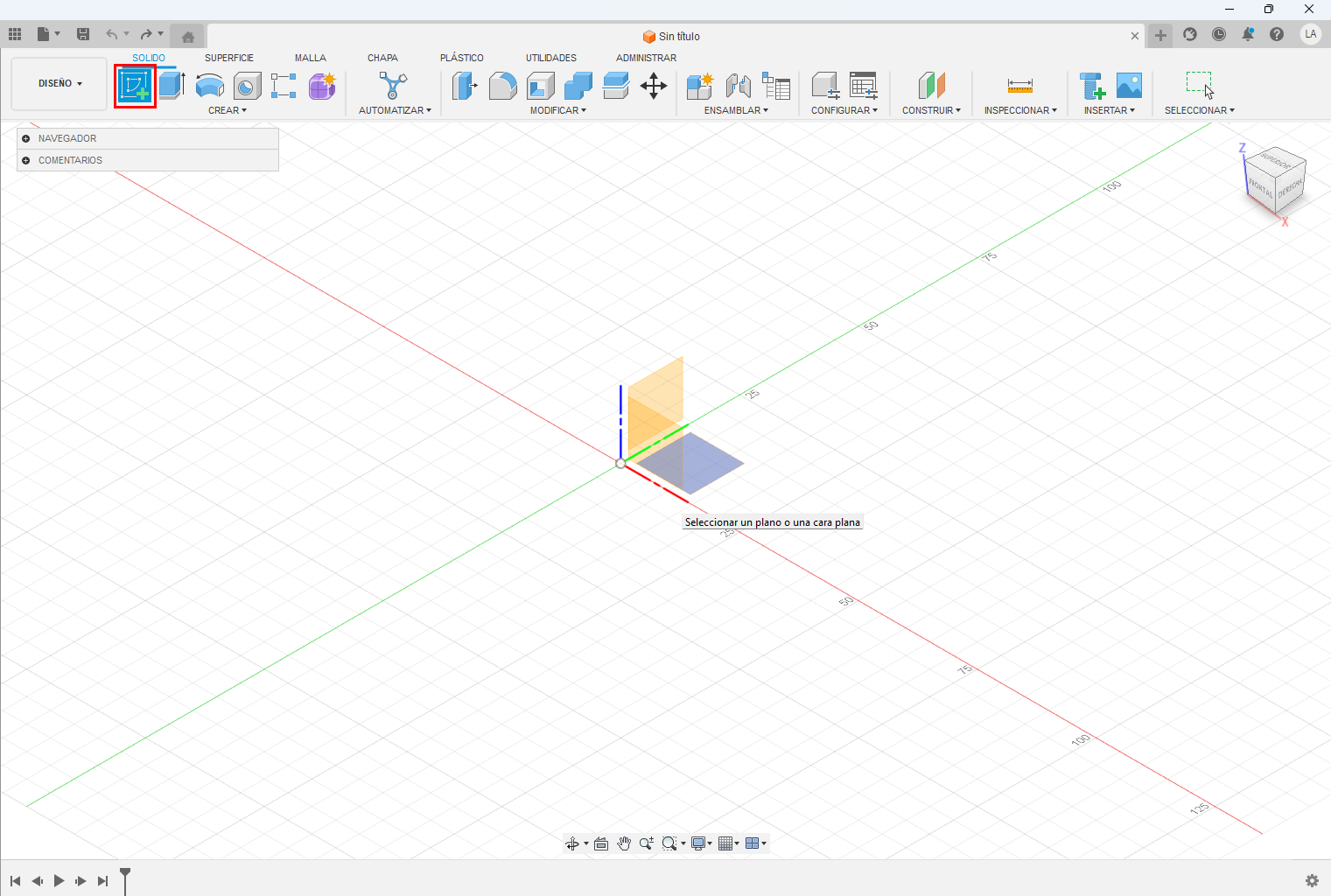Open the ENSAMBLAR dropdown menu
Image resolution: width=1331 pixels, height=896 pixels.
pos(736,110)
